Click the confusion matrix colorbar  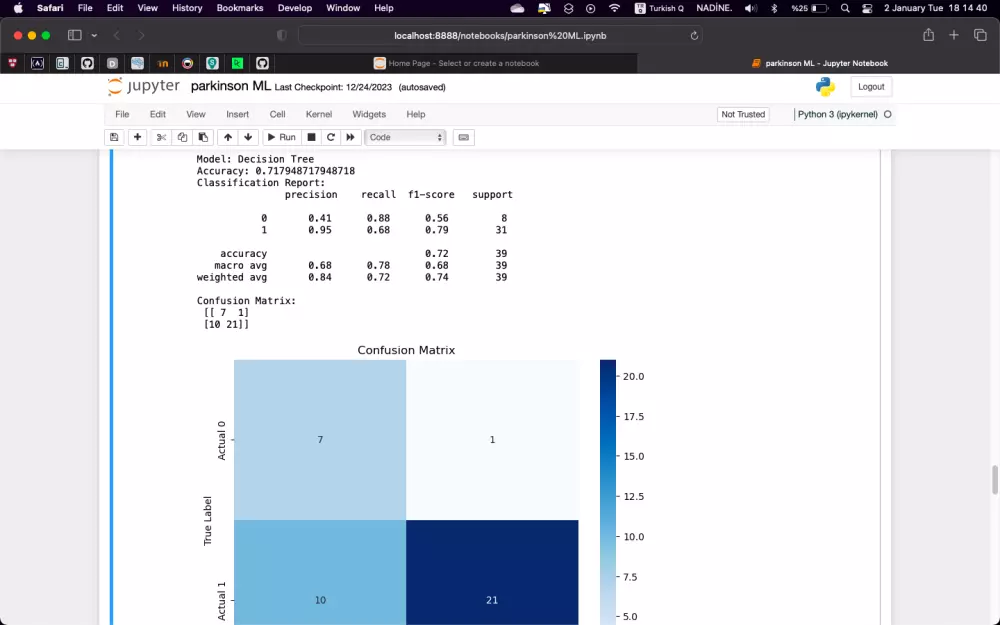[x=608, y=492]
